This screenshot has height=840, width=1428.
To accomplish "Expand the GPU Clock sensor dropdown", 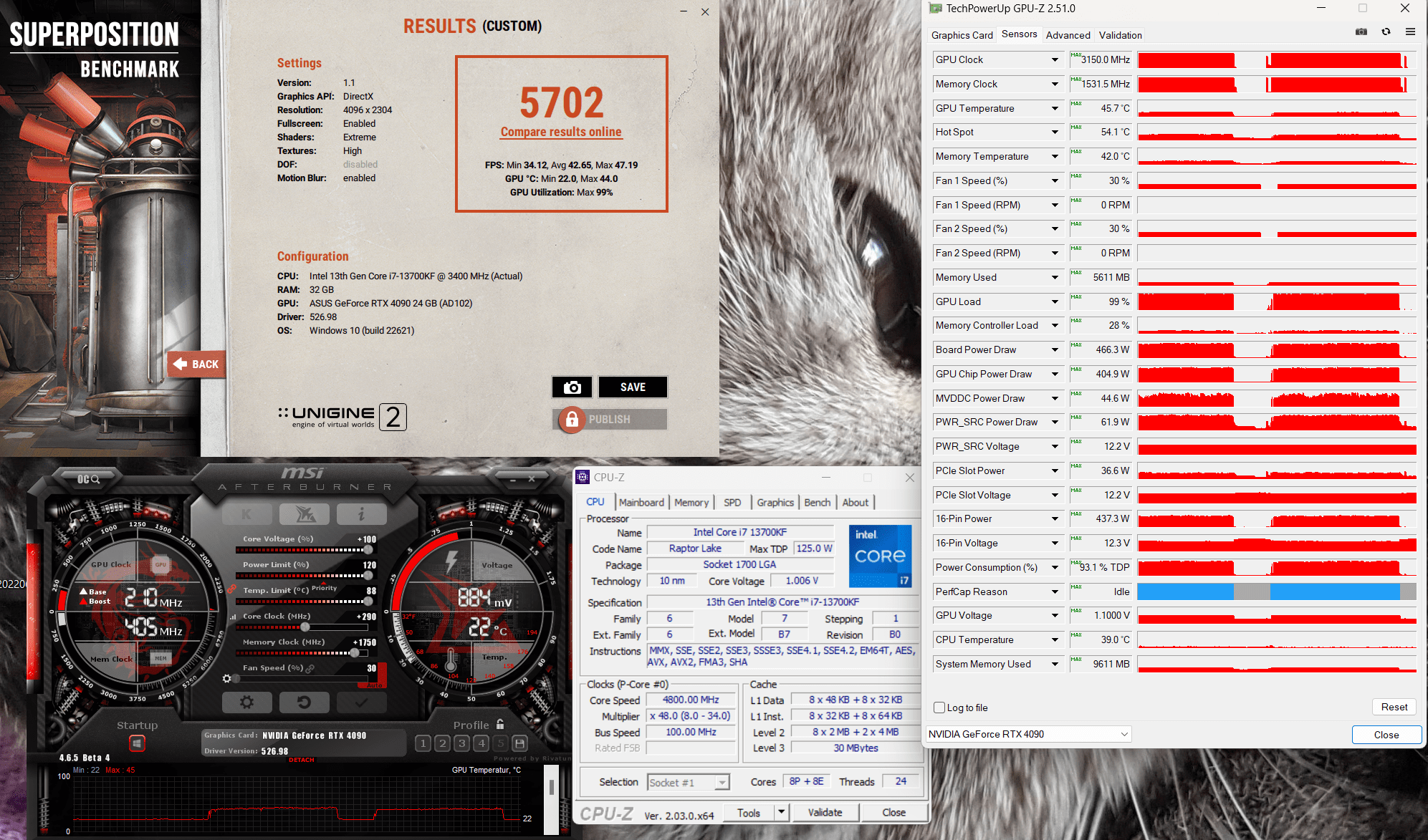I will (x=1055, y=60).
